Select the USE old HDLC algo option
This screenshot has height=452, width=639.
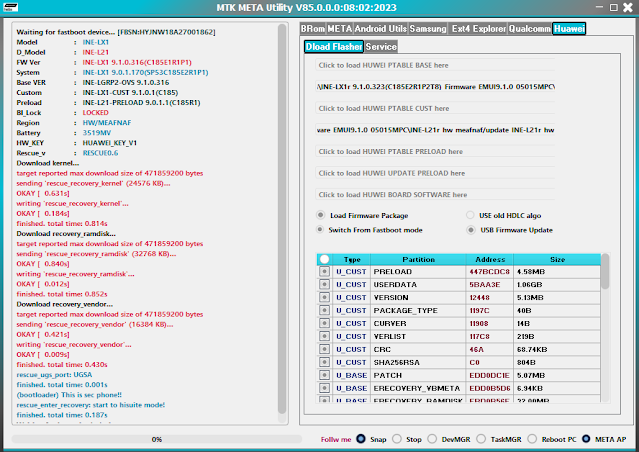pos(470,215)
